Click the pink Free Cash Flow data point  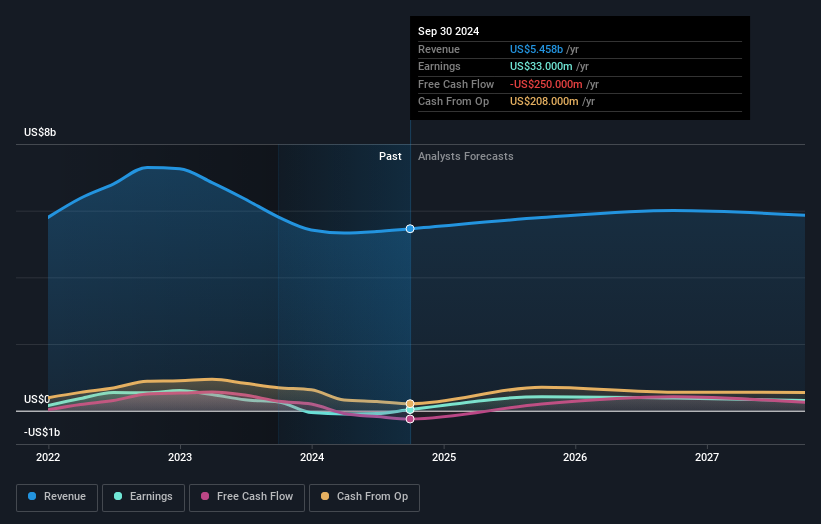pyautogui.click(x=410, y=419)
